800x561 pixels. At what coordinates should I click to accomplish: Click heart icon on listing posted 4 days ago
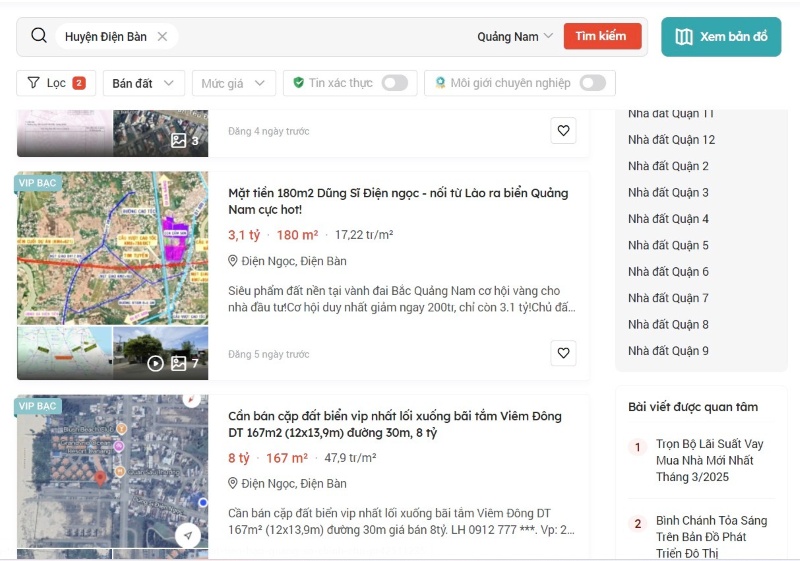[x=563, y=131]
